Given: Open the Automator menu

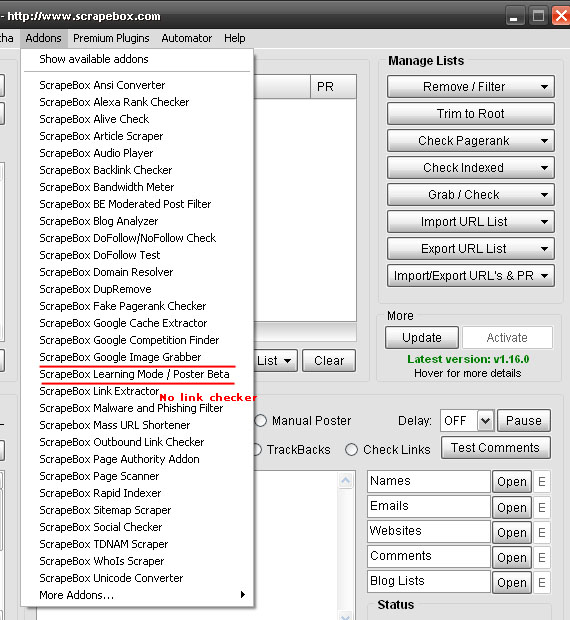Looking at the screenshot, I should click(x=187, y=38).
